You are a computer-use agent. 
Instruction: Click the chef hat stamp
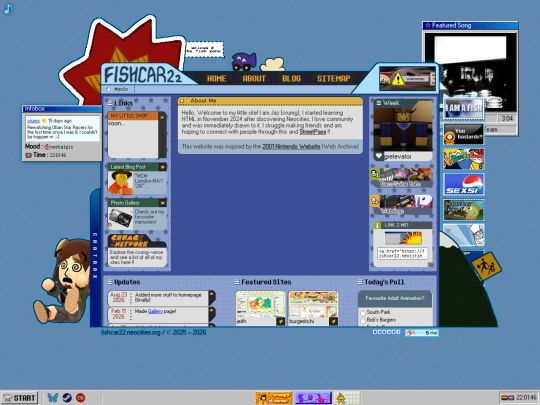point(464,235)
